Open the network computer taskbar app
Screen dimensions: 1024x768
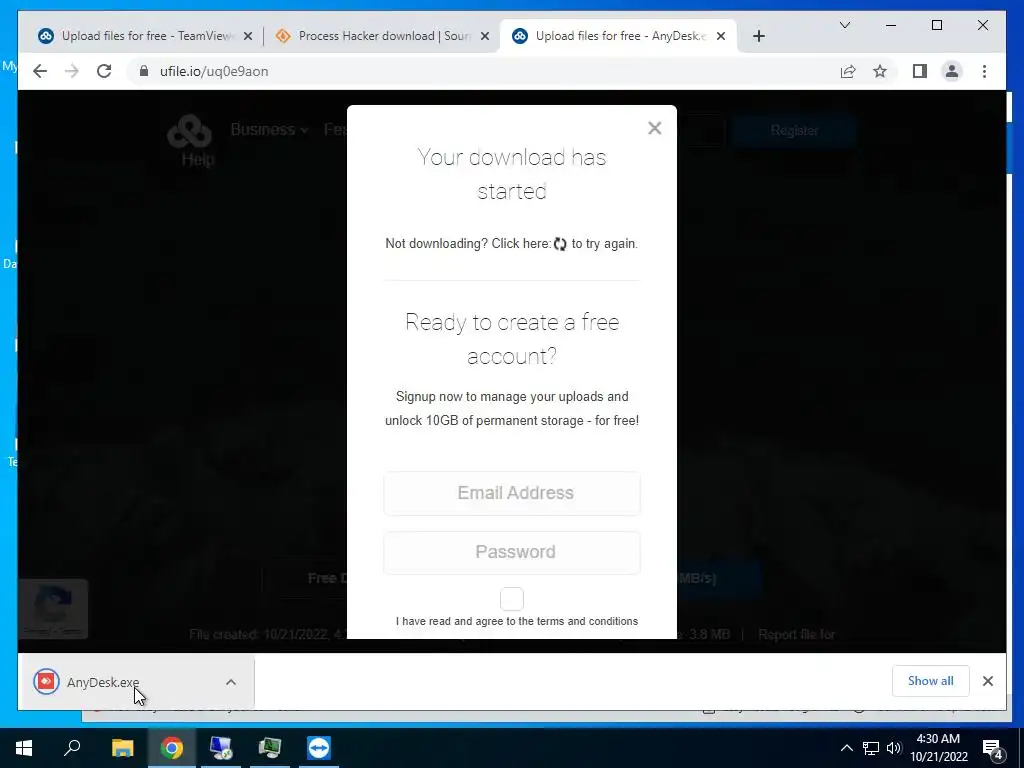pyautogui.click(x=221, y=748)
